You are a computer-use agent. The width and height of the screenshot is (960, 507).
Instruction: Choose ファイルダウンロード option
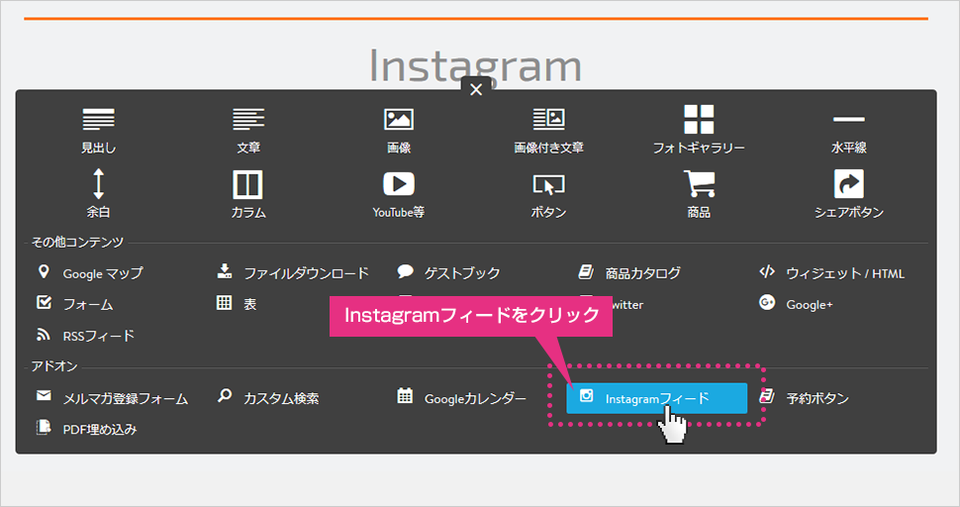pos(293,273)
